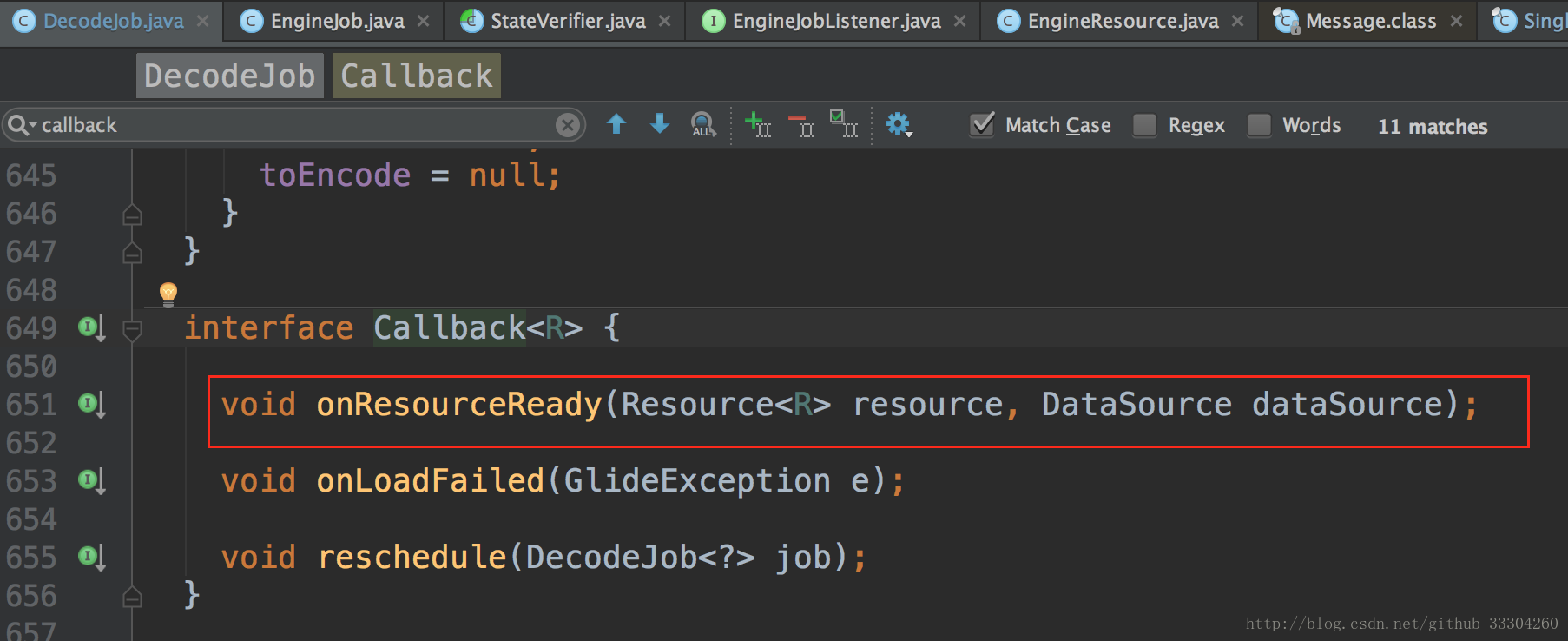The width and height of the screenshot is (1568, 641).
Task: Jump to next occurrence with down arrow
Action: point(660,124)
